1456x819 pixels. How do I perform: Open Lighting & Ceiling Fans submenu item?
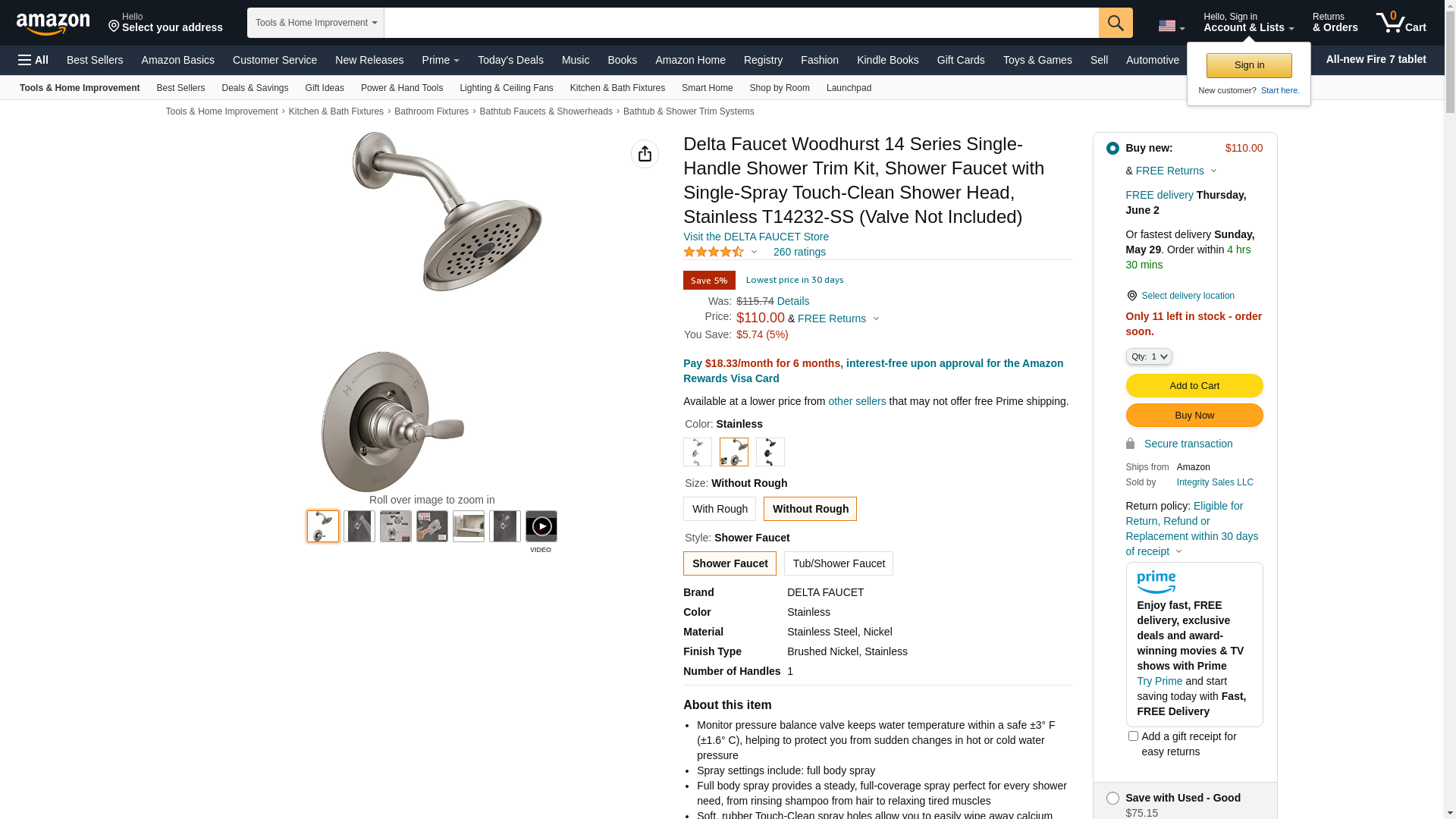tap(507, 88)
